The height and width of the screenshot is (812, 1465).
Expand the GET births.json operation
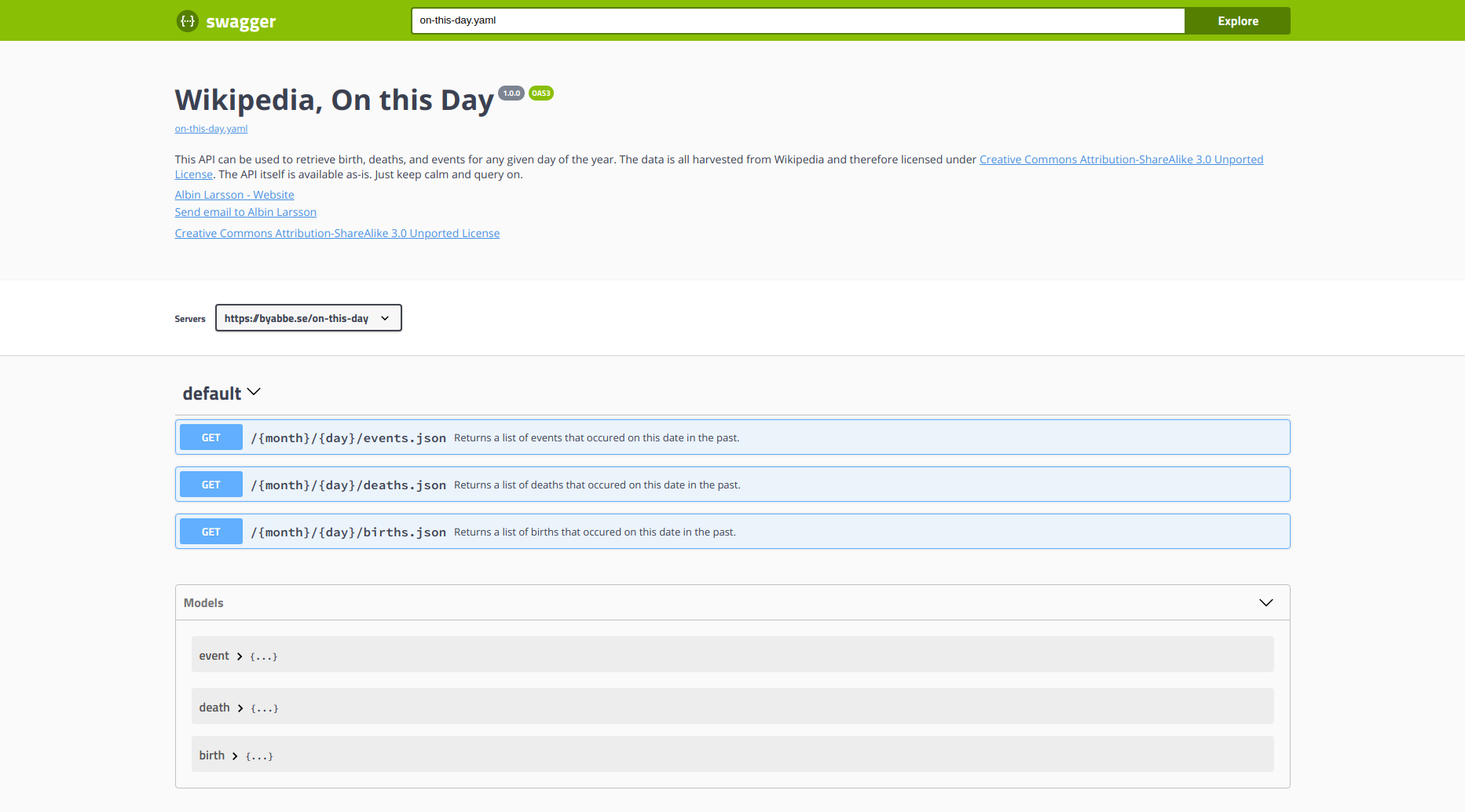(732, 532)
